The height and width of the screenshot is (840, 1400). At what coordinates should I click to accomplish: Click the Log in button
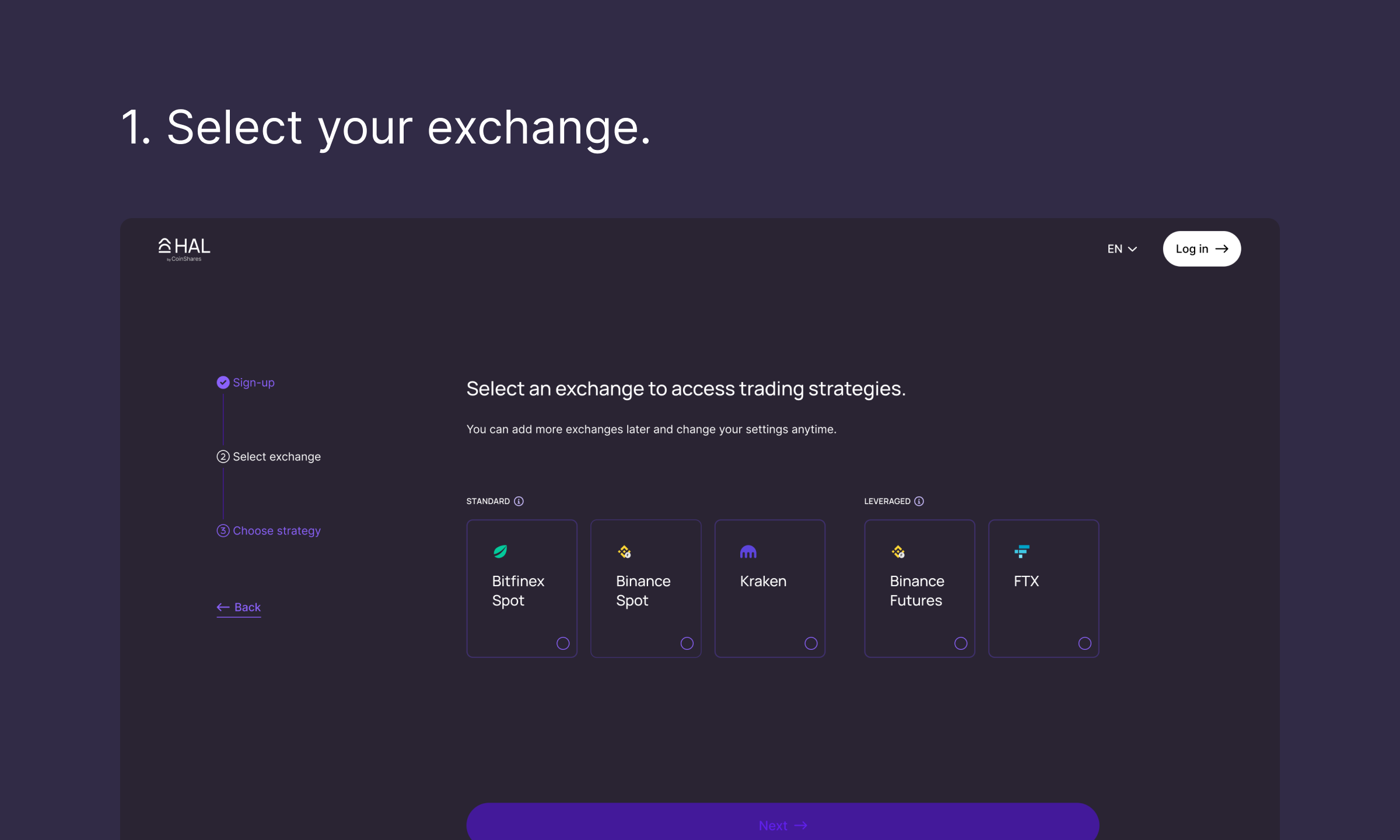pyautogui.click(x=1201, y=249)
